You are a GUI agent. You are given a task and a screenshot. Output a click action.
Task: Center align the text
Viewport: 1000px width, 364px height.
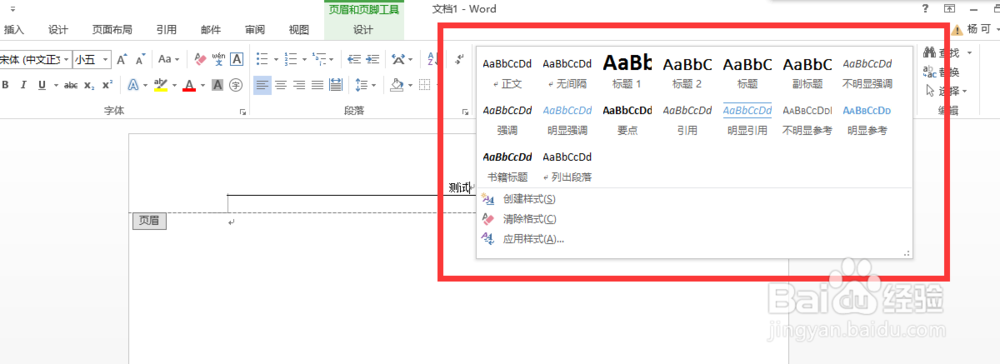click(281, 85)
